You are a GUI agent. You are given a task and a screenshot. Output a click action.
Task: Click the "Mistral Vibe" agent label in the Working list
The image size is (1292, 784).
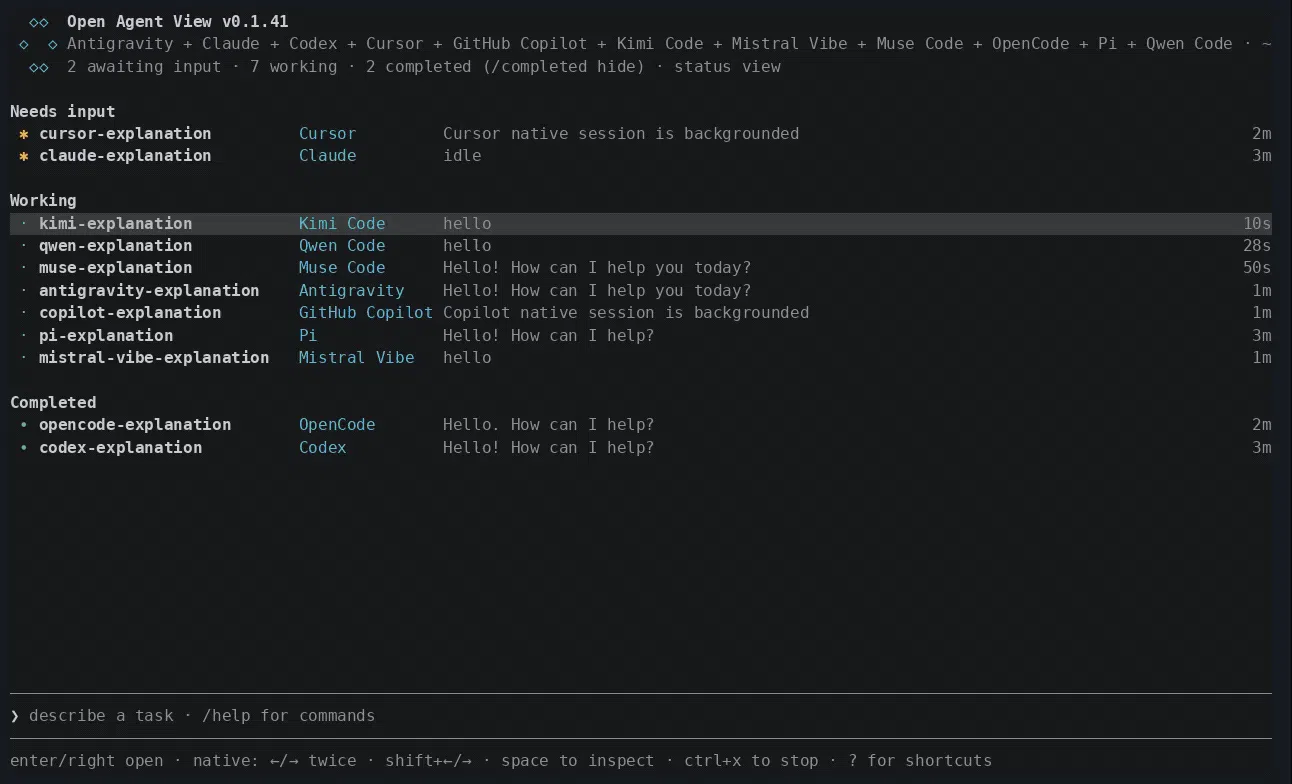point(356,358)
